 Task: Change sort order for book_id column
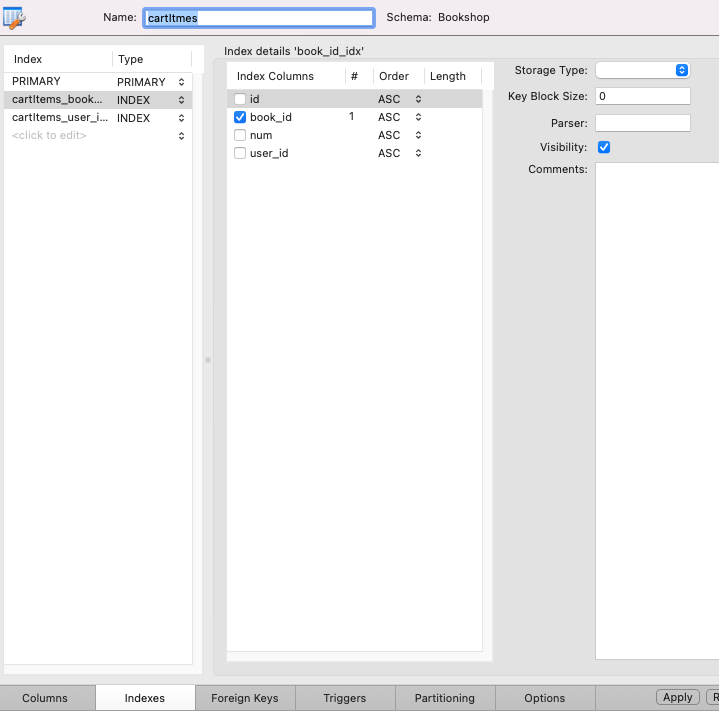[x=418, y=117]
